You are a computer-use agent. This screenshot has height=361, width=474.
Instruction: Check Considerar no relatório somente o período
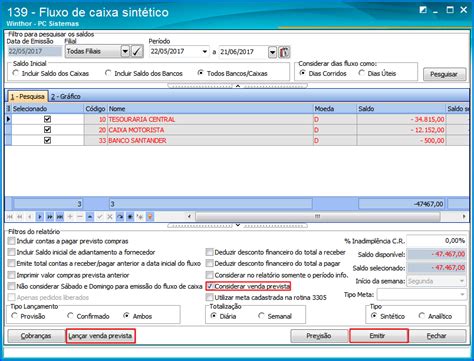[209, 275]
